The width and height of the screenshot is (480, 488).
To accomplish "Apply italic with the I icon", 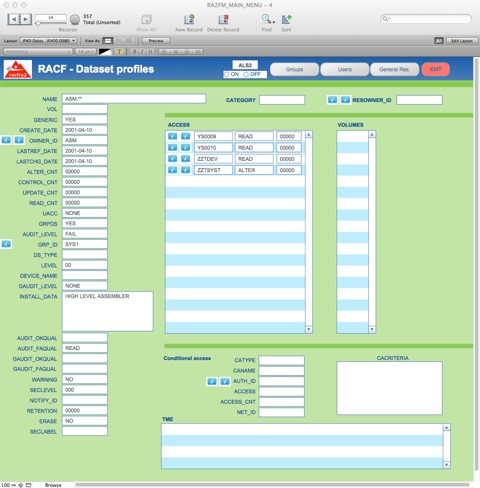I will pyautogui.click(x=142, y=52).
